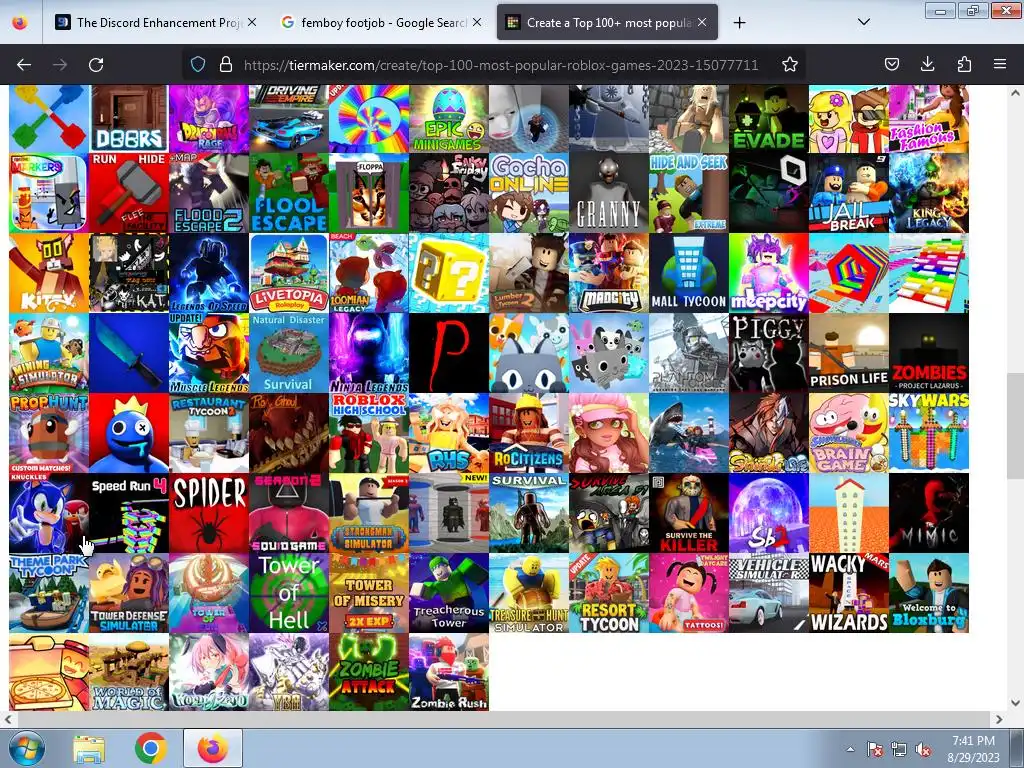Image resolution: width=1024 pixels, height=768 pixels.
Task: Pick the King Legacy thumbnail
Action: pos(929,193)
